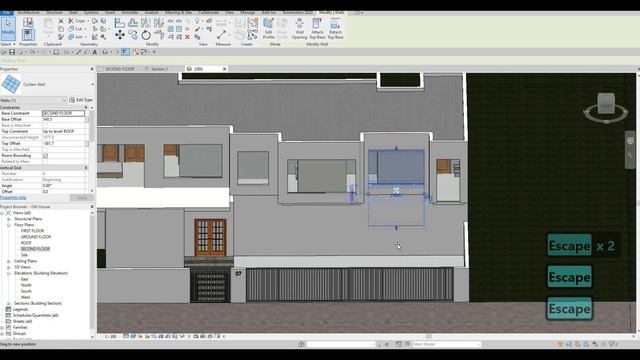Image resolution: width=640 pixels, height=360 pixels.
Task: Click the Curtain Wall type thumbnail
Action: tap(11, 84)
